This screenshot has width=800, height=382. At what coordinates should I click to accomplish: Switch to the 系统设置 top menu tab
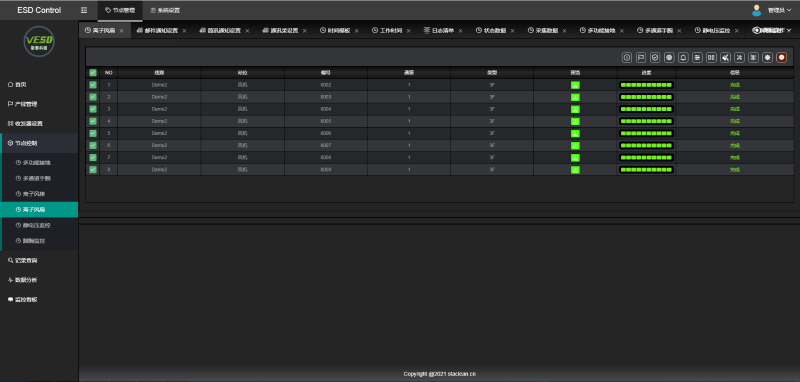tap(165, 10)
